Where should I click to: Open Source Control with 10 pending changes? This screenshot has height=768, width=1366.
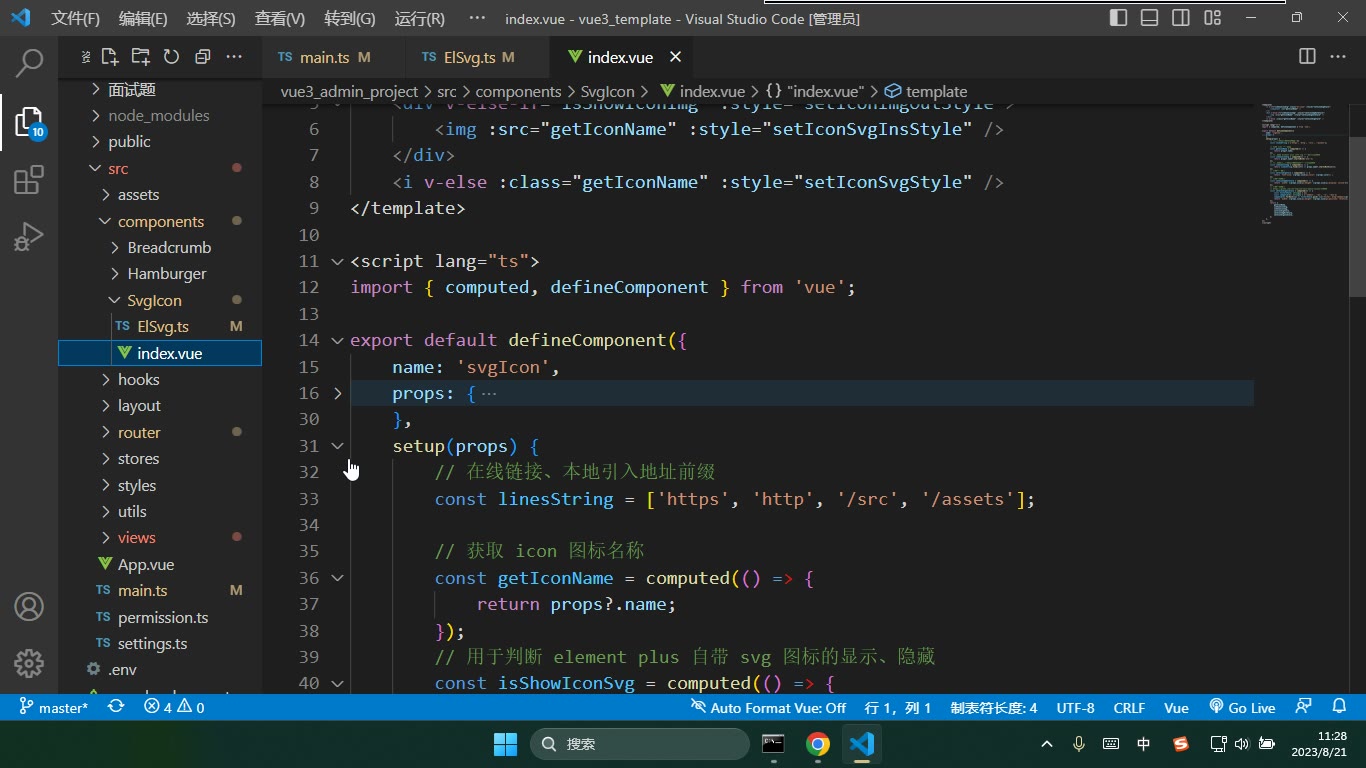coord(29,122)
